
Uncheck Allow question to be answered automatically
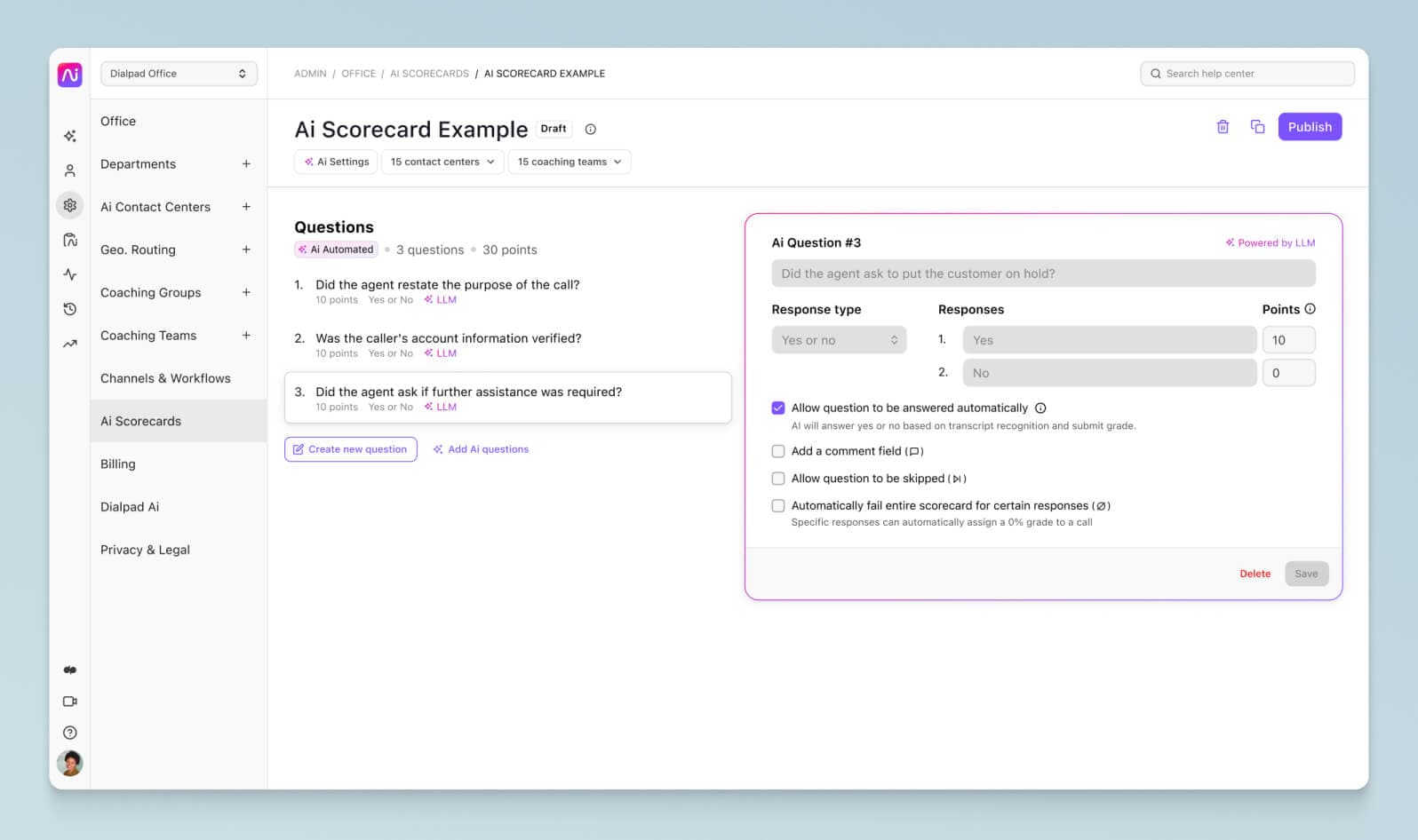(x=778, y=408)
